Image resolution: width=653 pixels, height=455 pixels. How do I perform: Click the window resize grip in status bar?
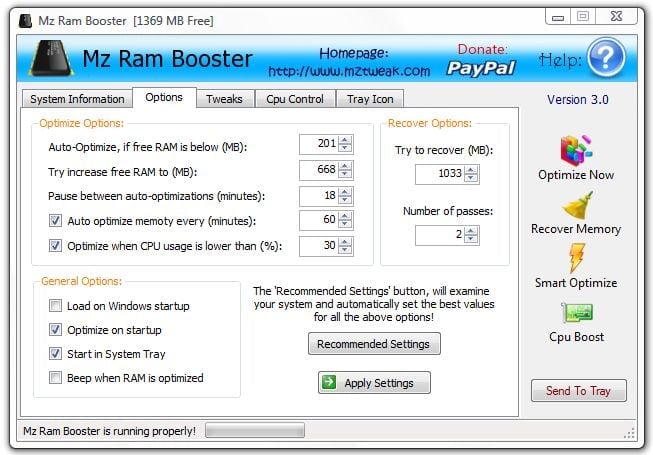click(630, 433)
